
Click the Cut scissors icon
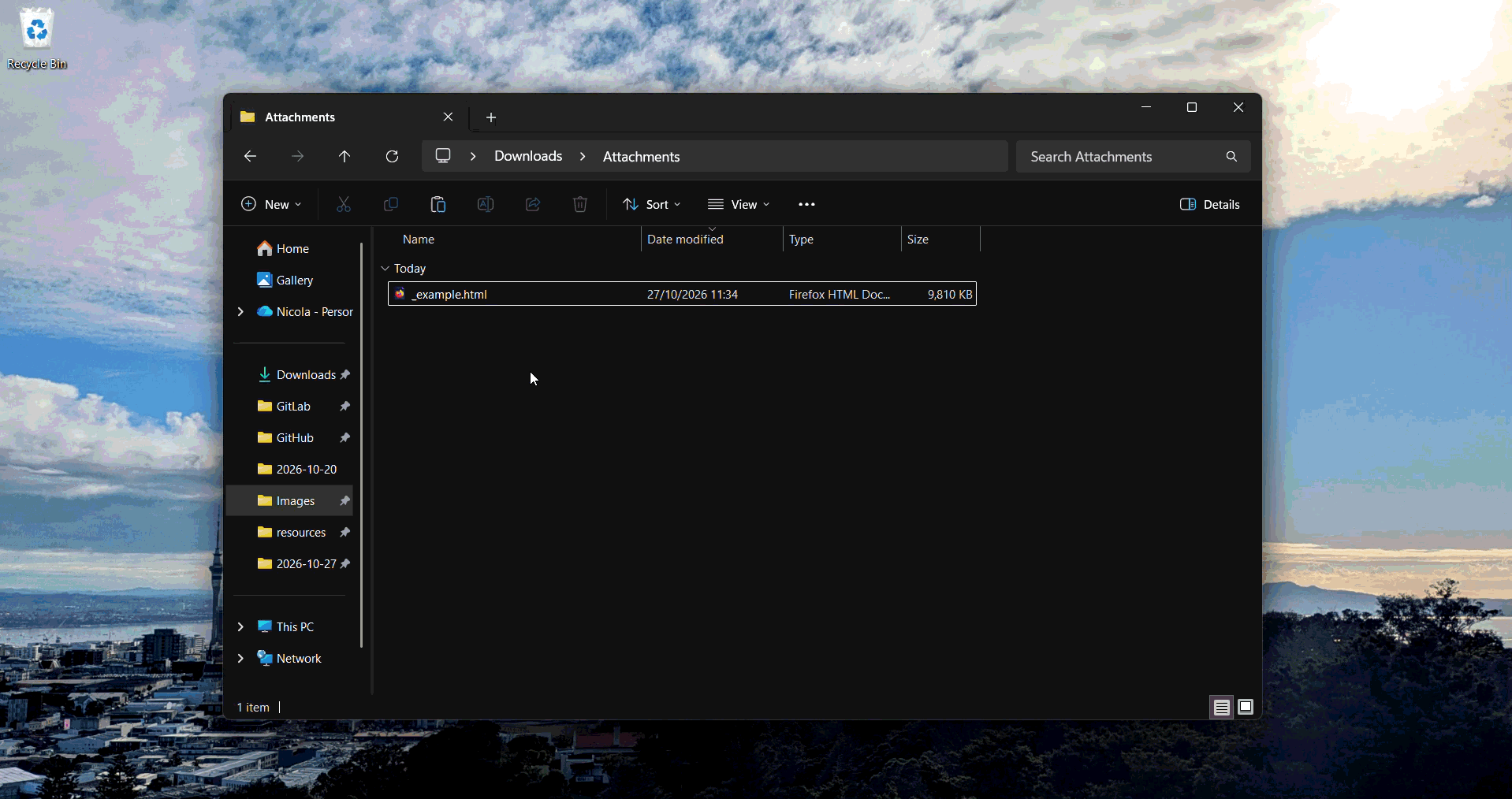(x=344, y=204)
